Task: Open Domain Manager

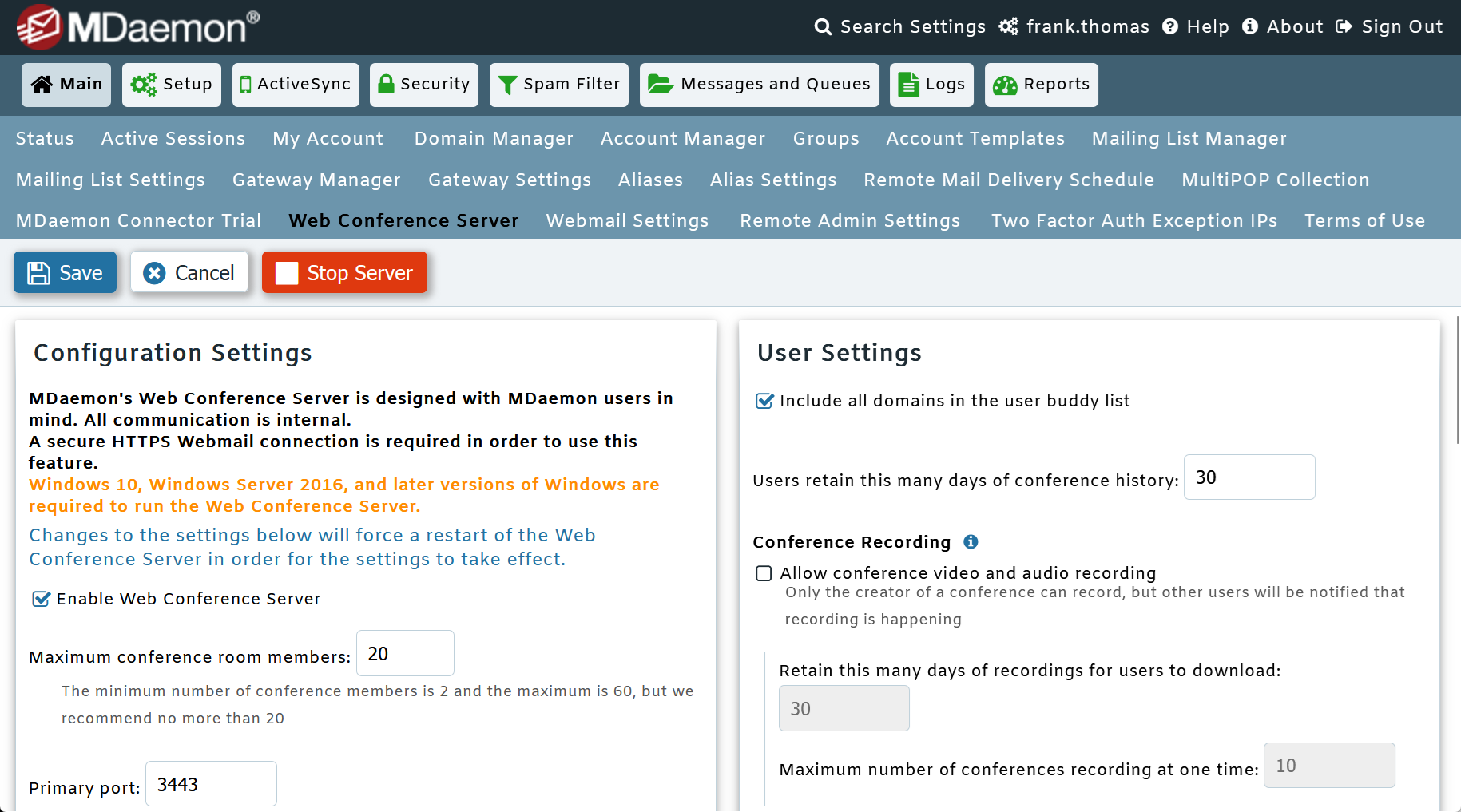Action: tap(494, 138)
